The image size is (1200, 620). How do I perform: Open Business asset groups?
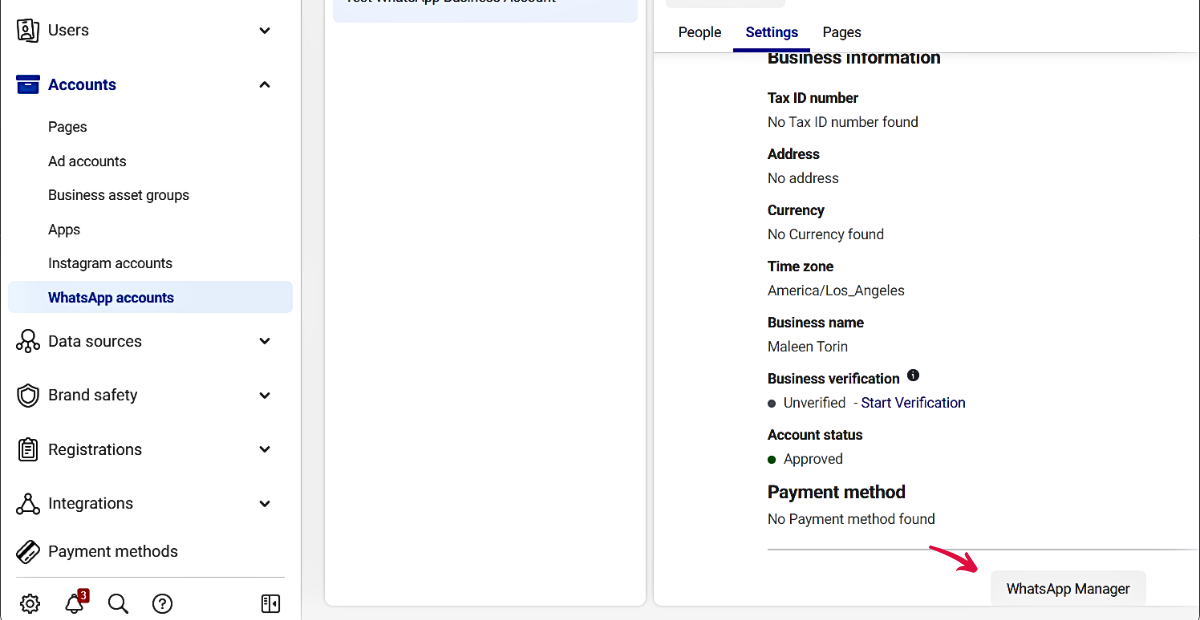point(119,195)
